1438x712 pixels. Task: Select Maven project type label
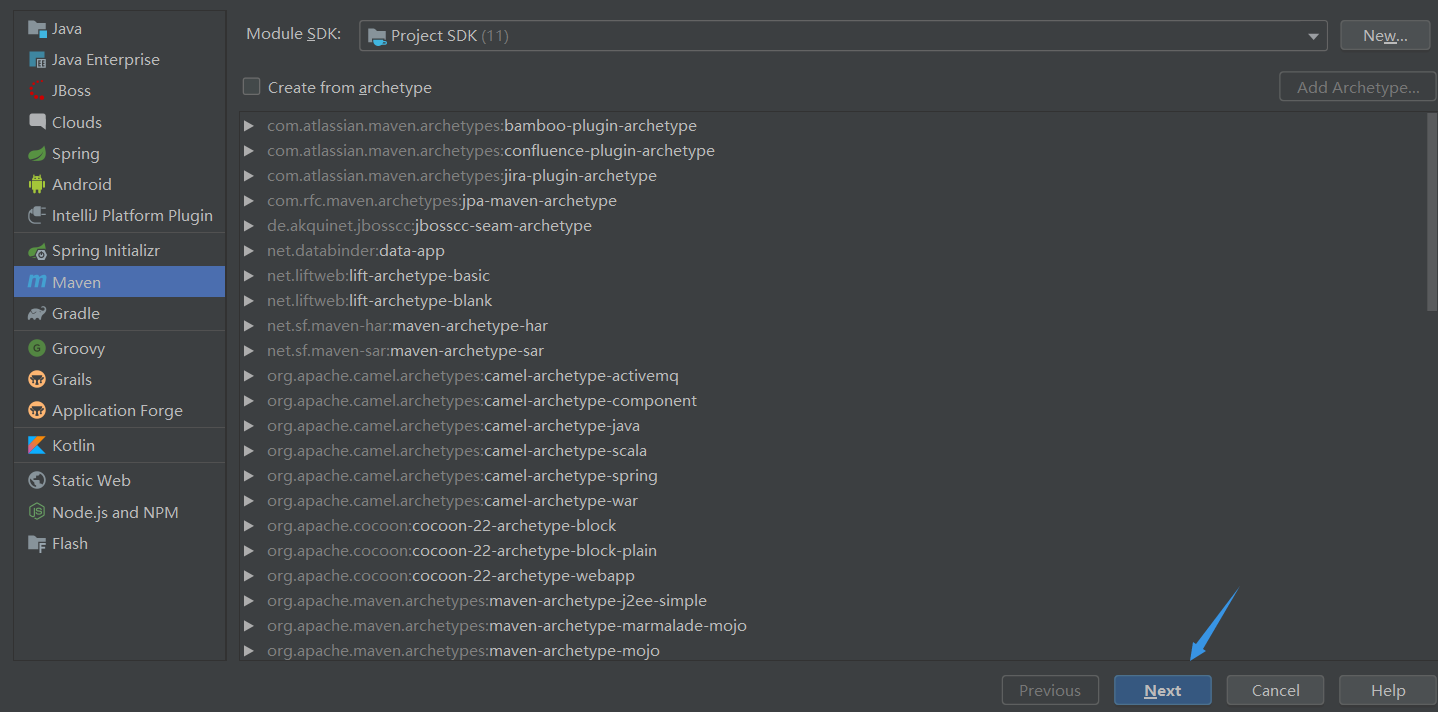(76, 283)
